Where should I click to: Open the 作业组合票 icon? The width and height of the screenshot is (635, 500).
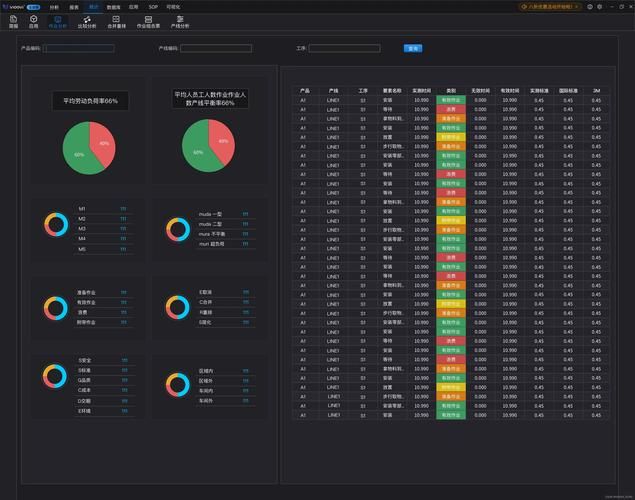pyautogui.click(x=148, y=21)
